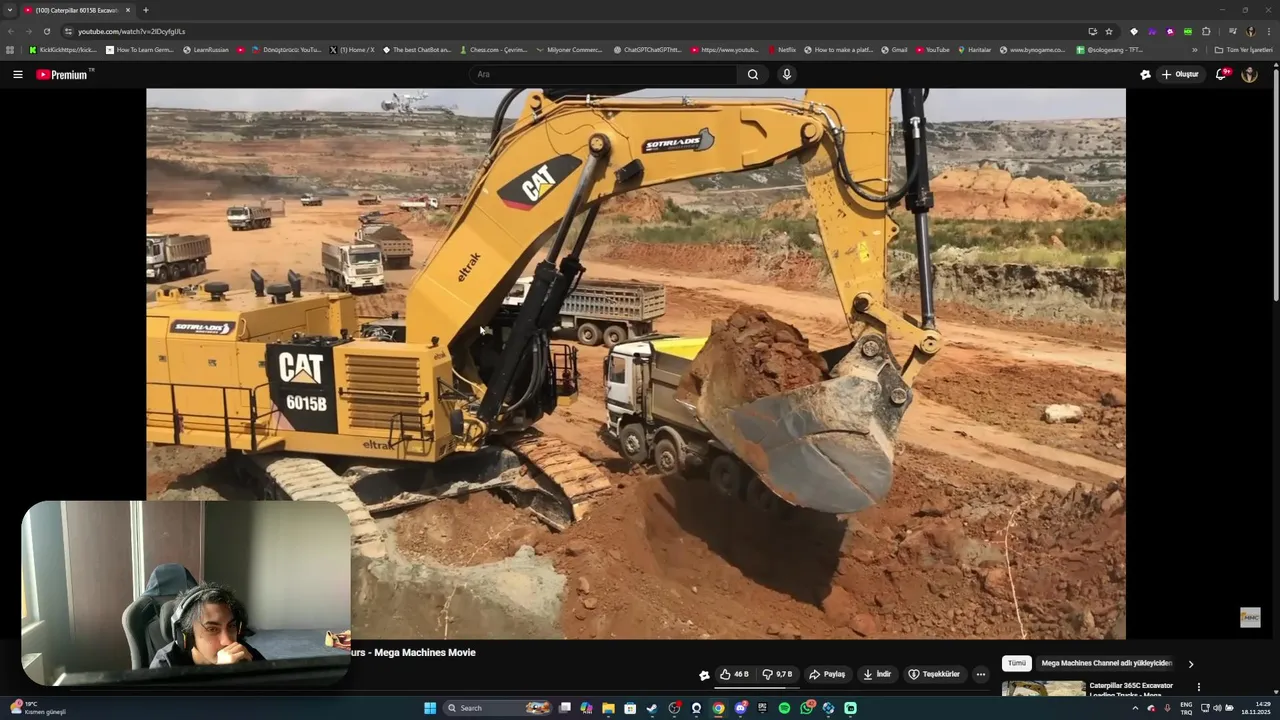Viewport: 1280px width, 720px height.
Task: Open options for the Caterpillar 365C suggestion
Action: click(x=1198, y=687)
